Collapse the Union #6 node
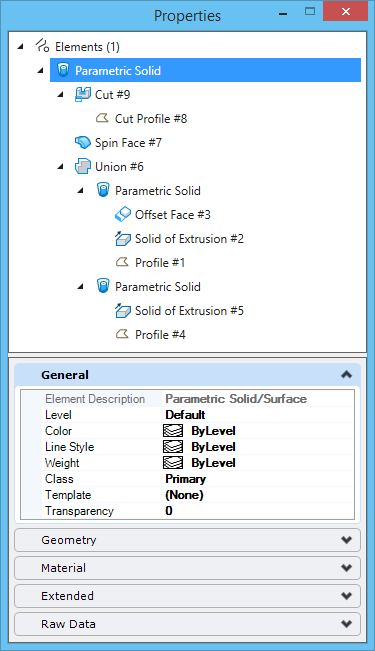 (61, 167)
